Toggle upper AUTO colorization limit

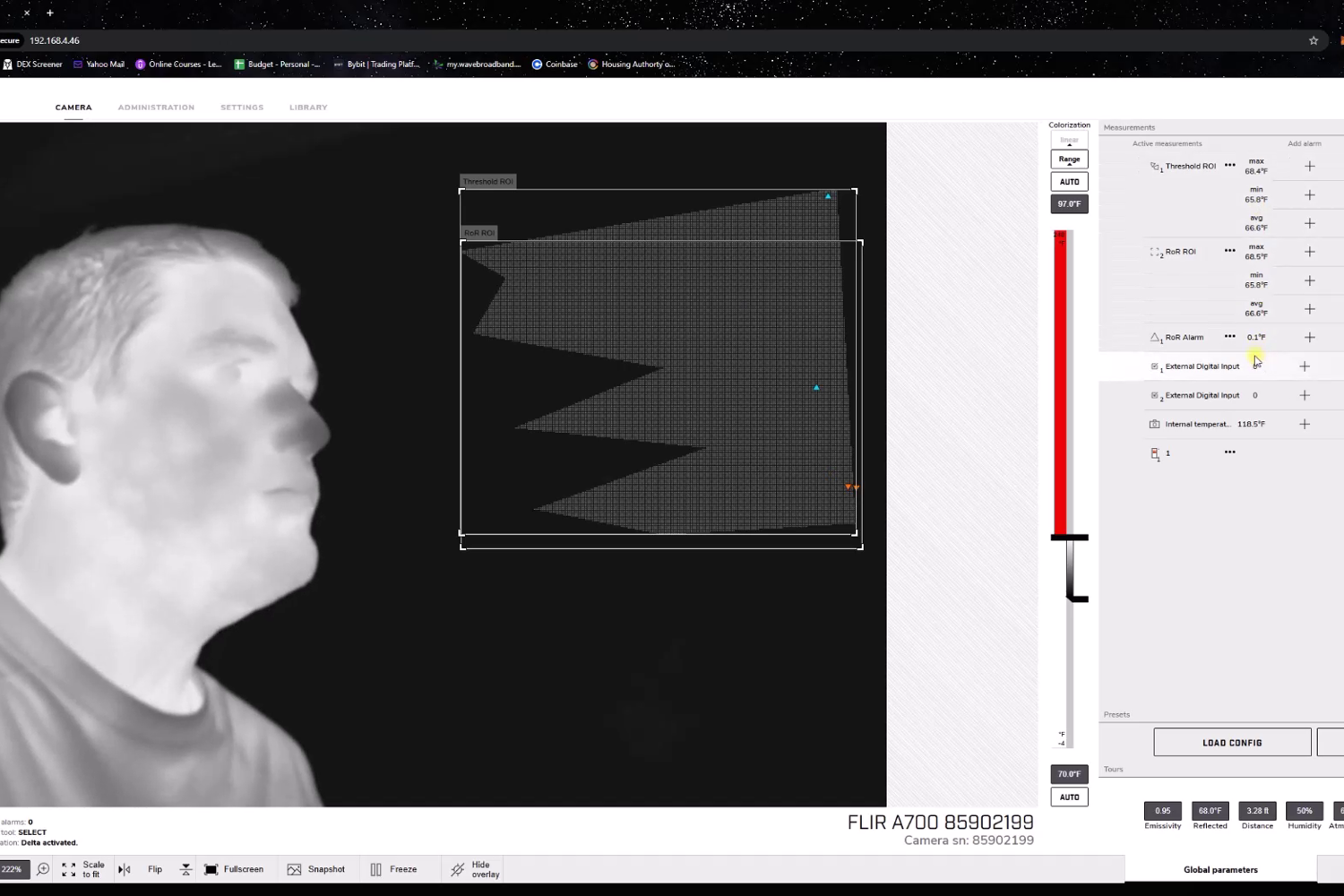click(x=1069, y=182)
